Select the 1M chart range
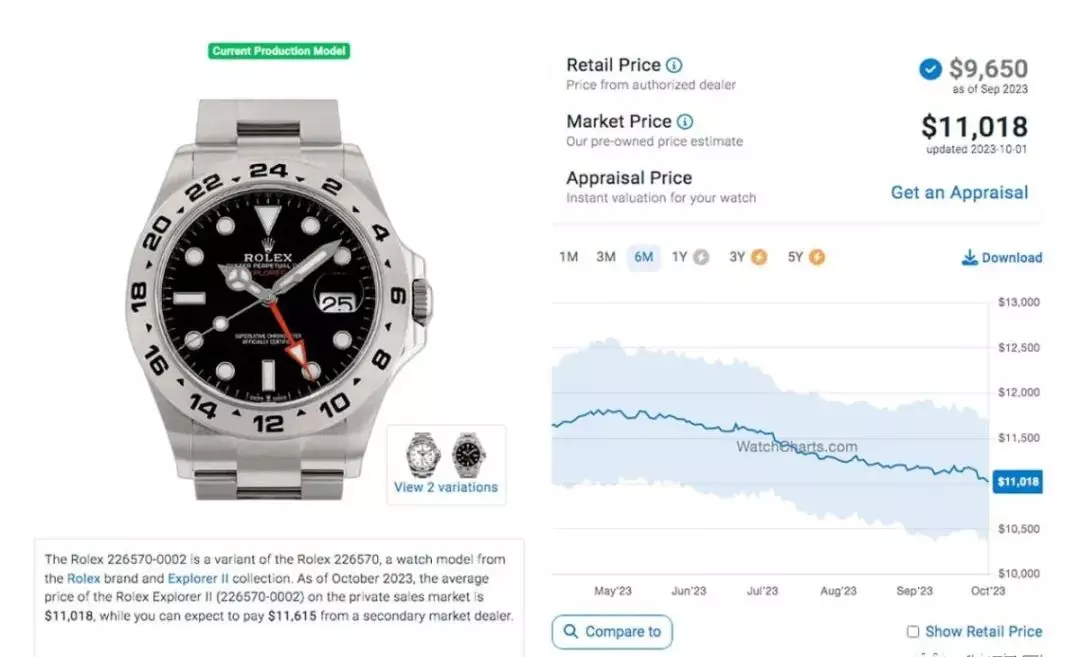 (569, 258)
